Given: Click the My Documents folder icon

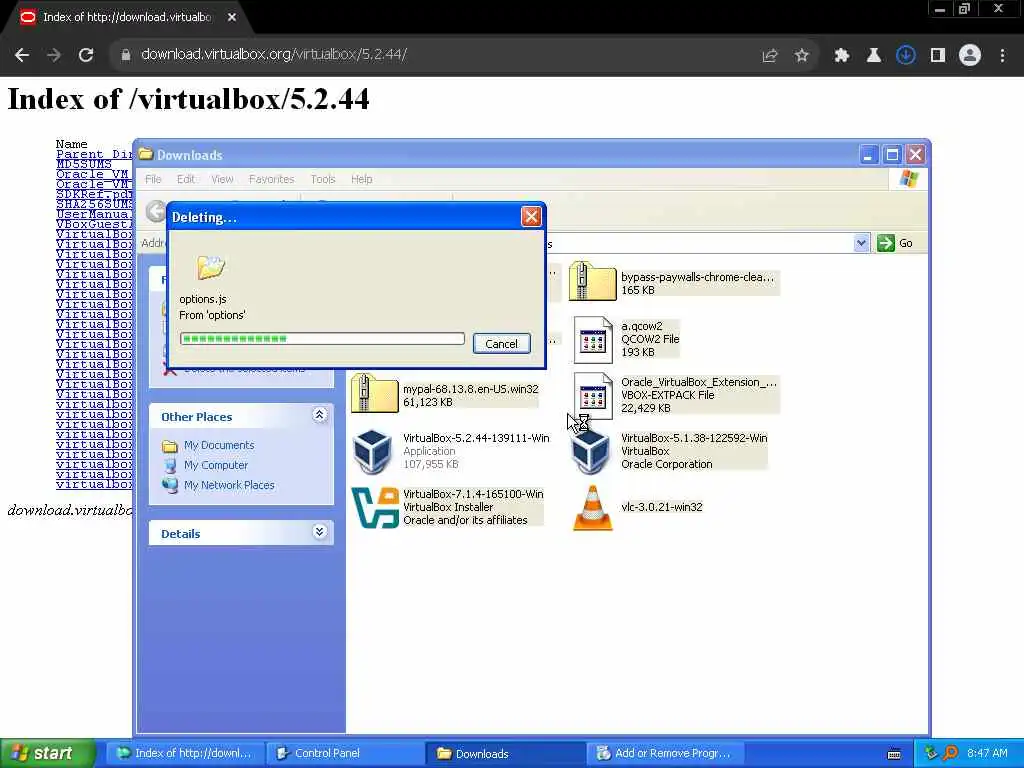Looking at the screenshot, I should point(170,446).
